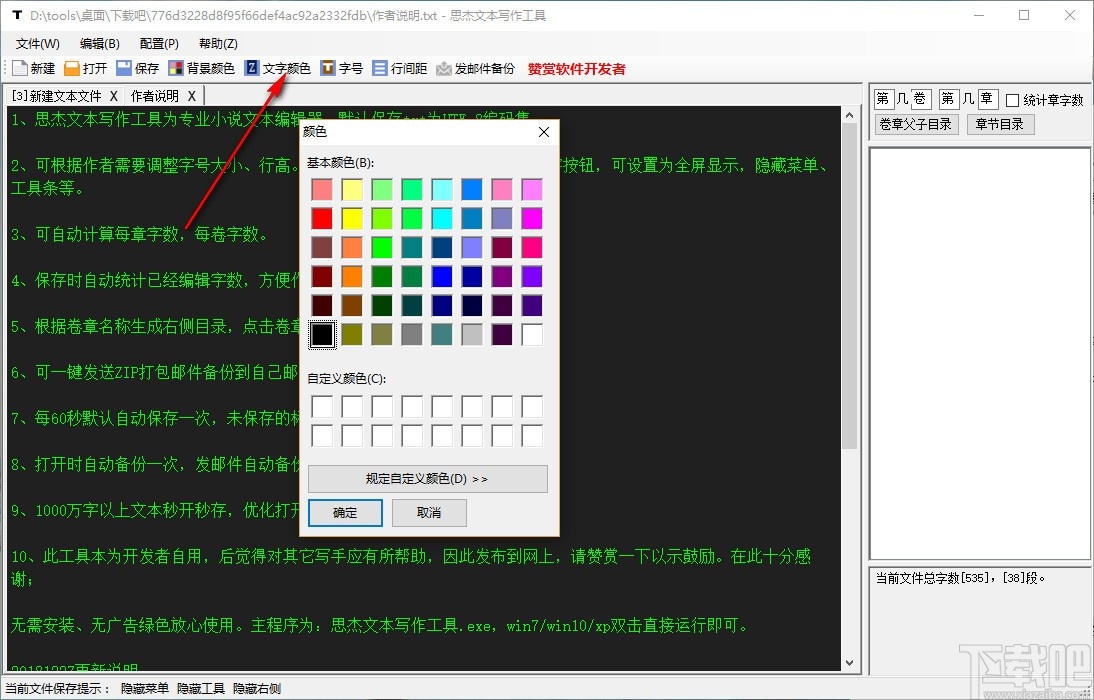The image size is (1094, 700).
Task: Confirm color selection with 确定 button
Action: tap(345, 513)
